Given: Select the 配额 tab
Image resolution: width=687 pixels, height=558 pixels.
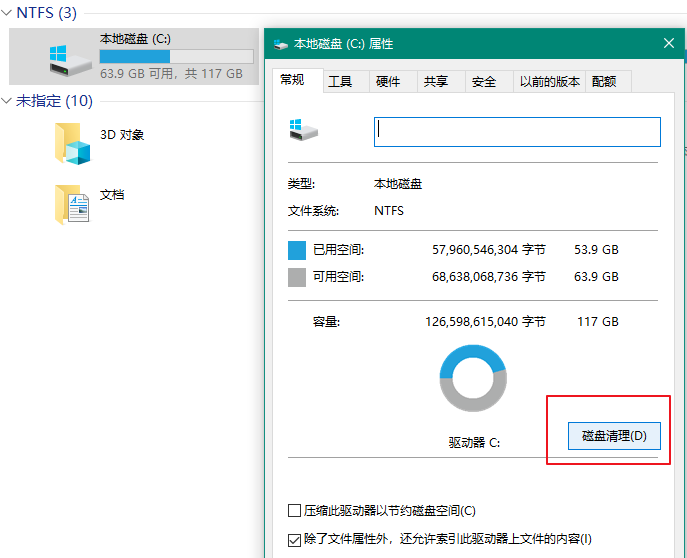Looking at the screenshot, I should pyautogui.click(x=604, y=82).
